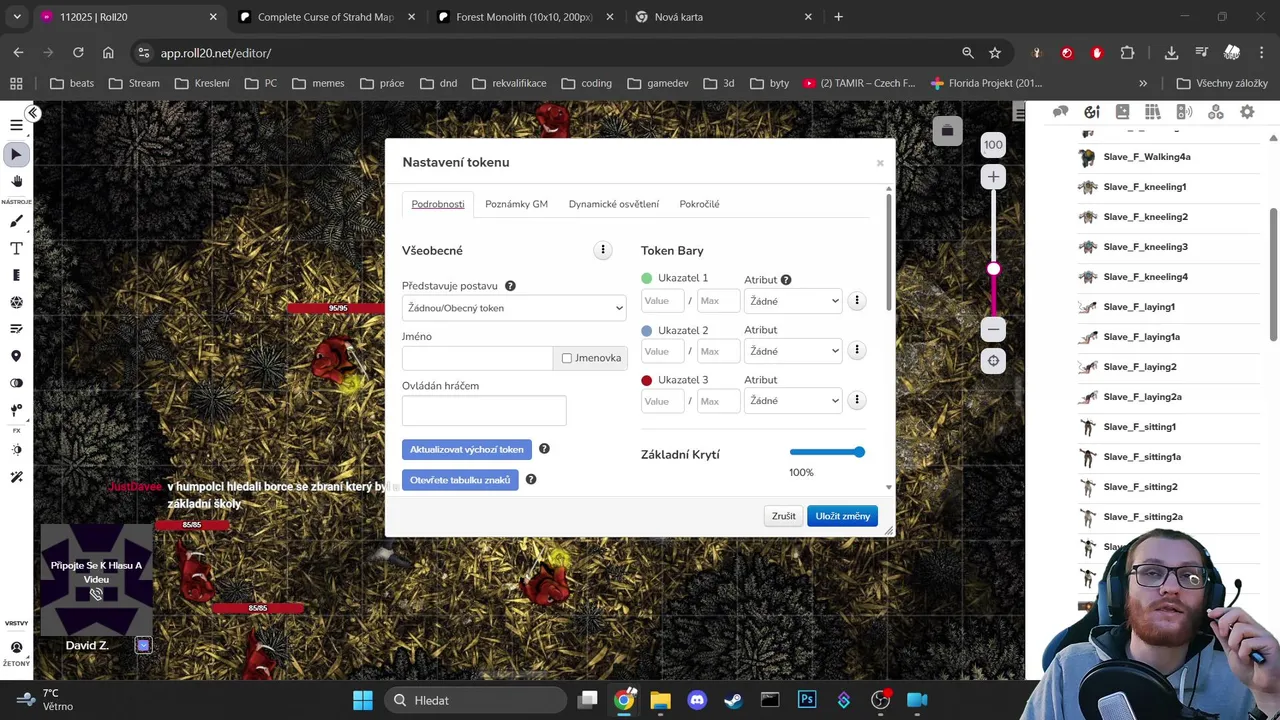Pick the Ruler measure tool
Screen dimensions: 1280x720
click(16, 275)
